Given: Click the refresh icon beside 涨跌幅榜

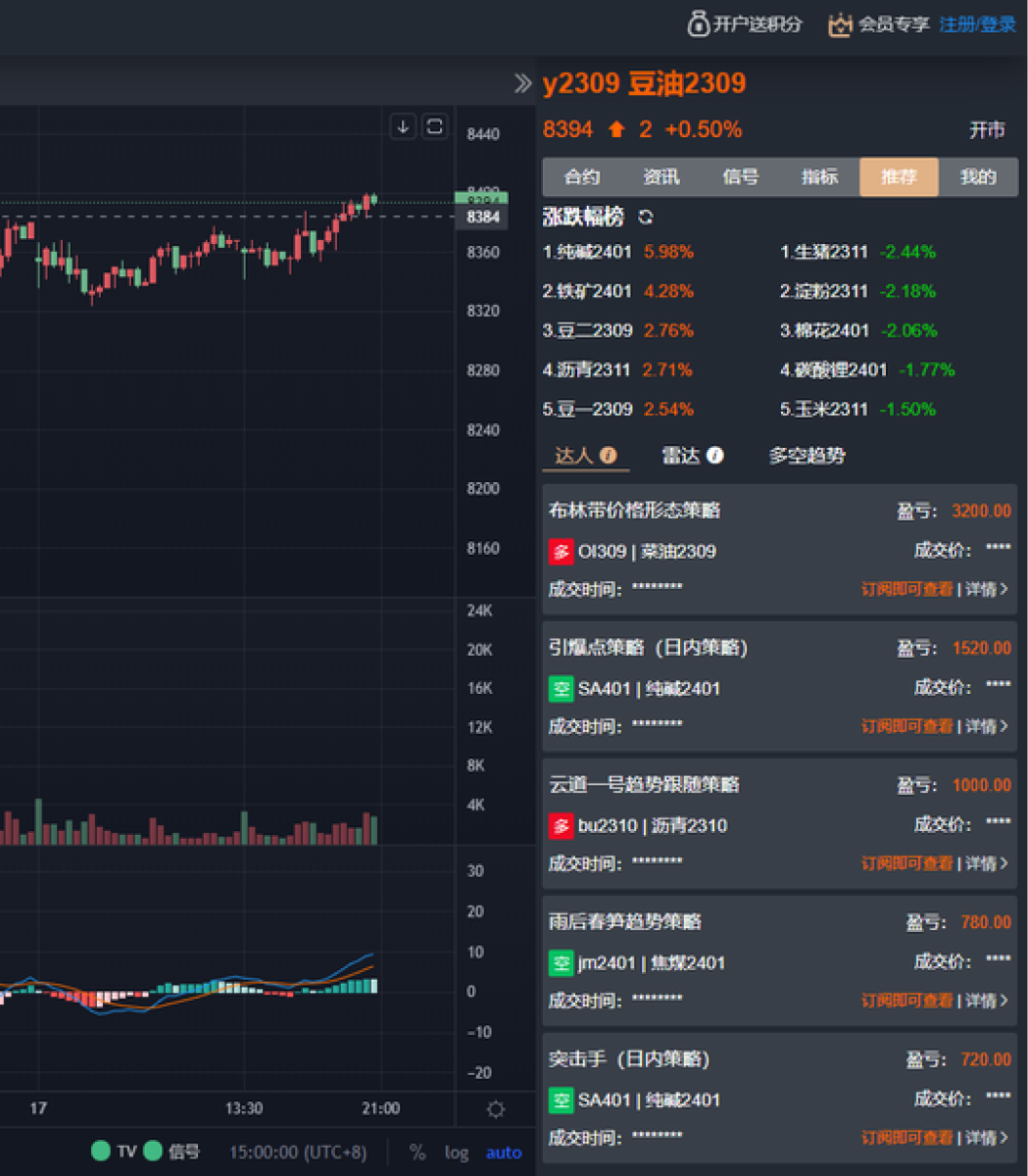Looking at the screenshot, I should click(x=645, y=218).
